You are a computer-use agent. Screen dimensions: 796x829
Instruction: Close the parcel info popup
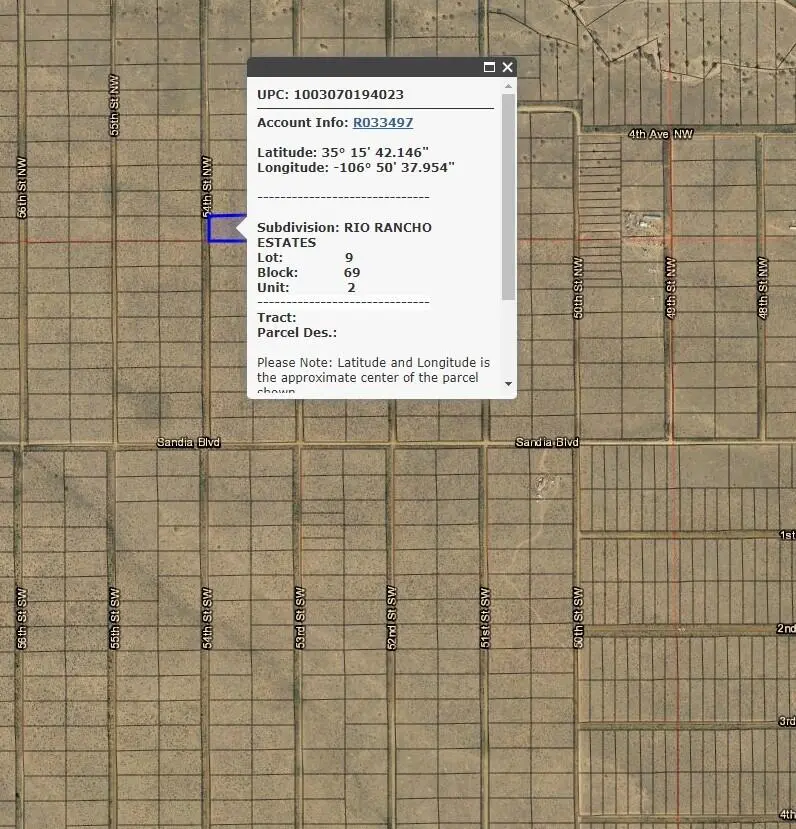point(507,67)
